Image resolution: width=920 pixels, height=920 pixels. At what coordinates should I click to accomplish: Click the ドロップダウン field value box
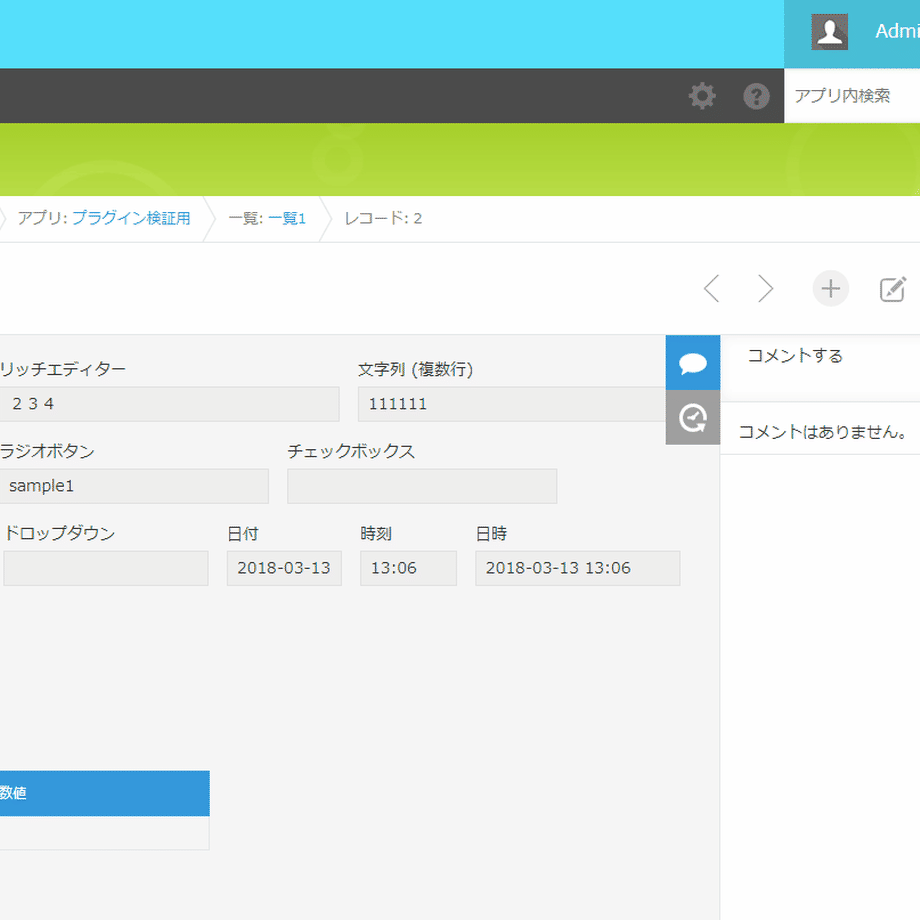106,568
